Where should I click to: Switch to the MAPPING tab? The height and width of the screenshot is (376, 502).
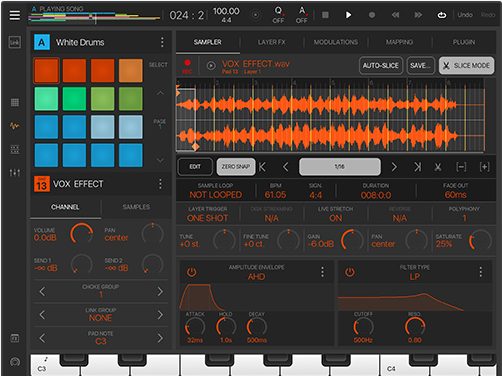tap(399, 42)
